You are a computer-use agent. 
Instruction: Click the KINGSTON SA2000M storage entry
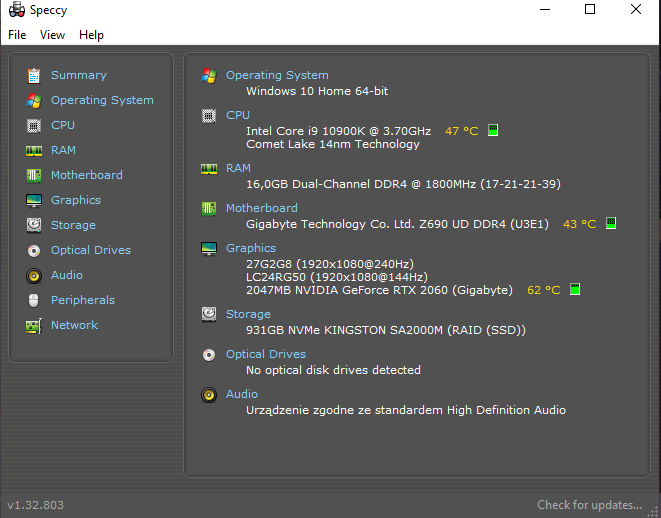(386, 330)
